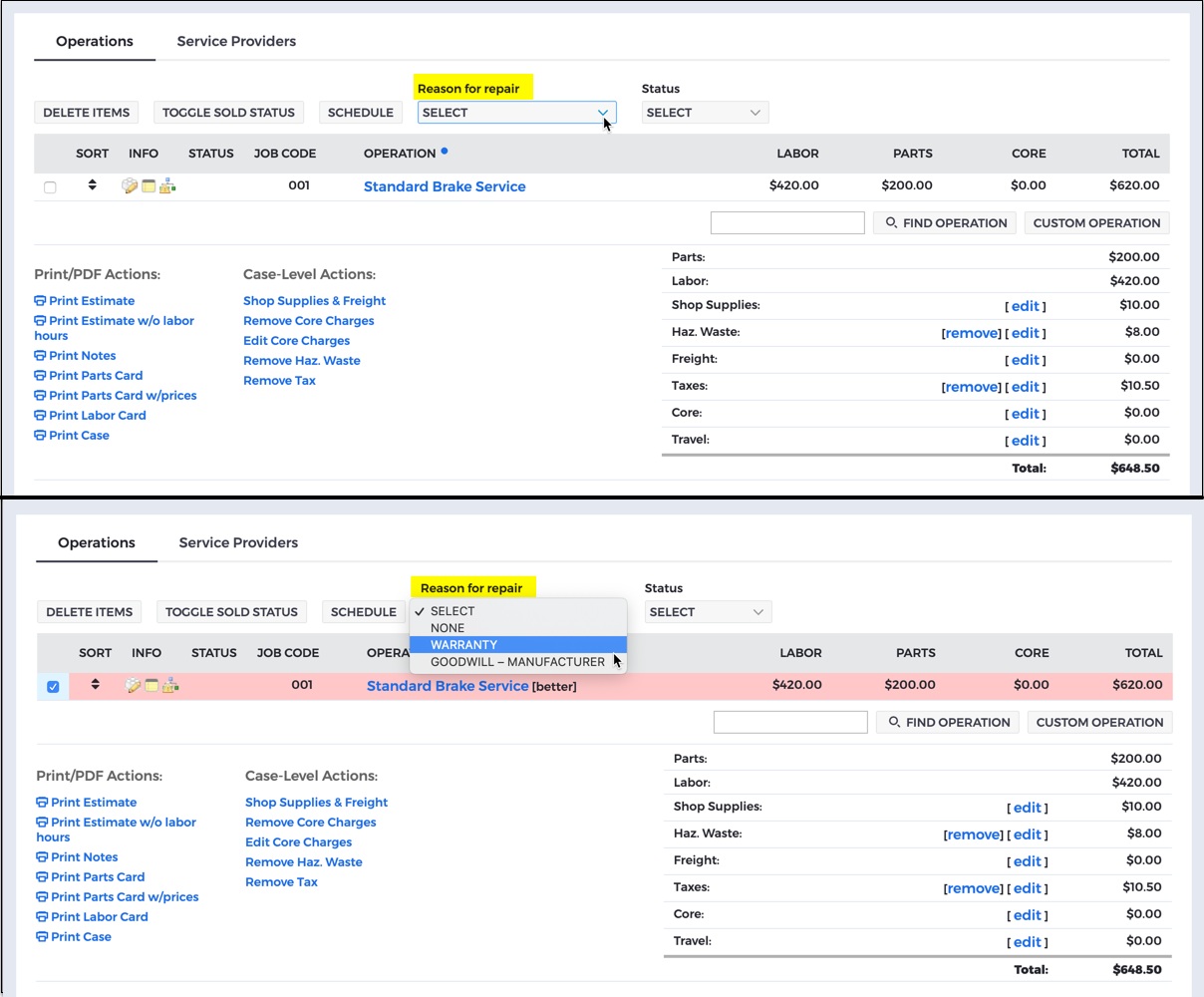This screenshot has height=997, width=1204.
Task: Click edit link on Freight row, upper screenshot
Action: pyautogui.click(x=1026, y=360)
